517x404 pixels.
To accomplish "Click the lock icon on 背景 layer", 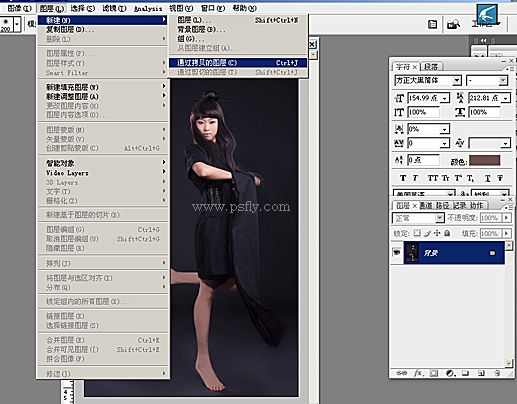I will click(492, 253).
